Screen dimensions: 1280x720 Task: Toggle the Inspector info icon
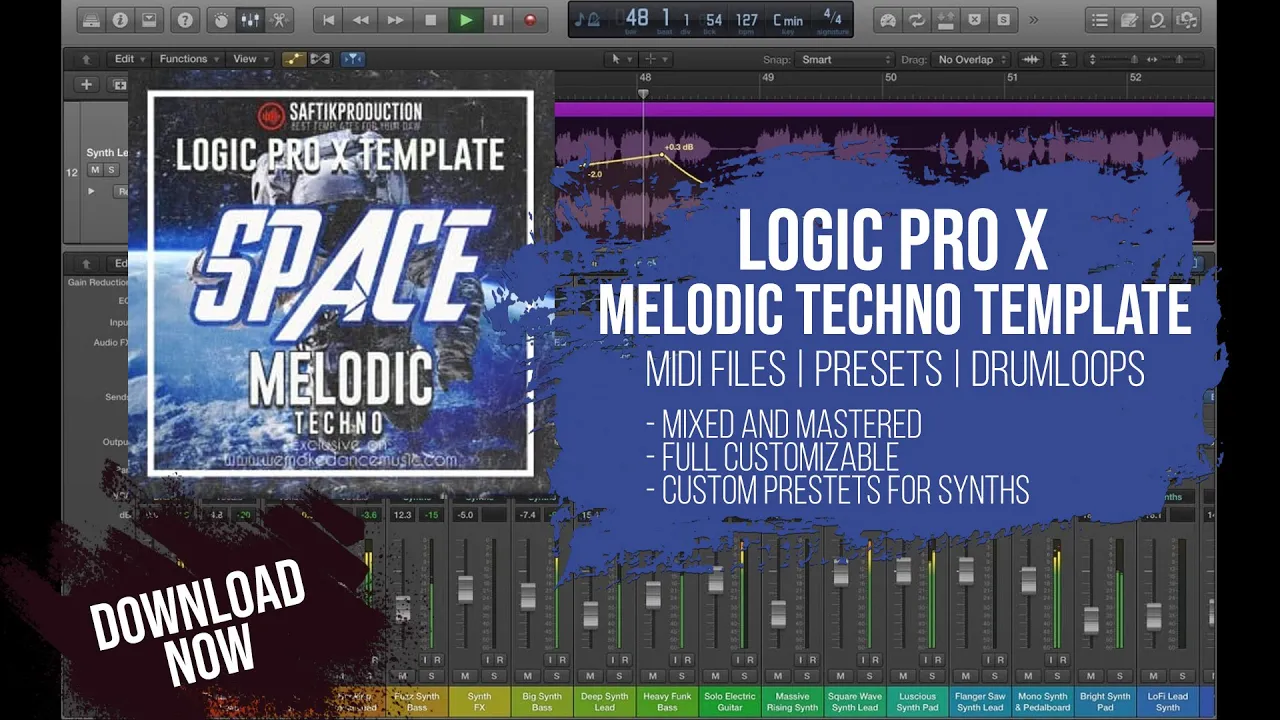[119, 19]
